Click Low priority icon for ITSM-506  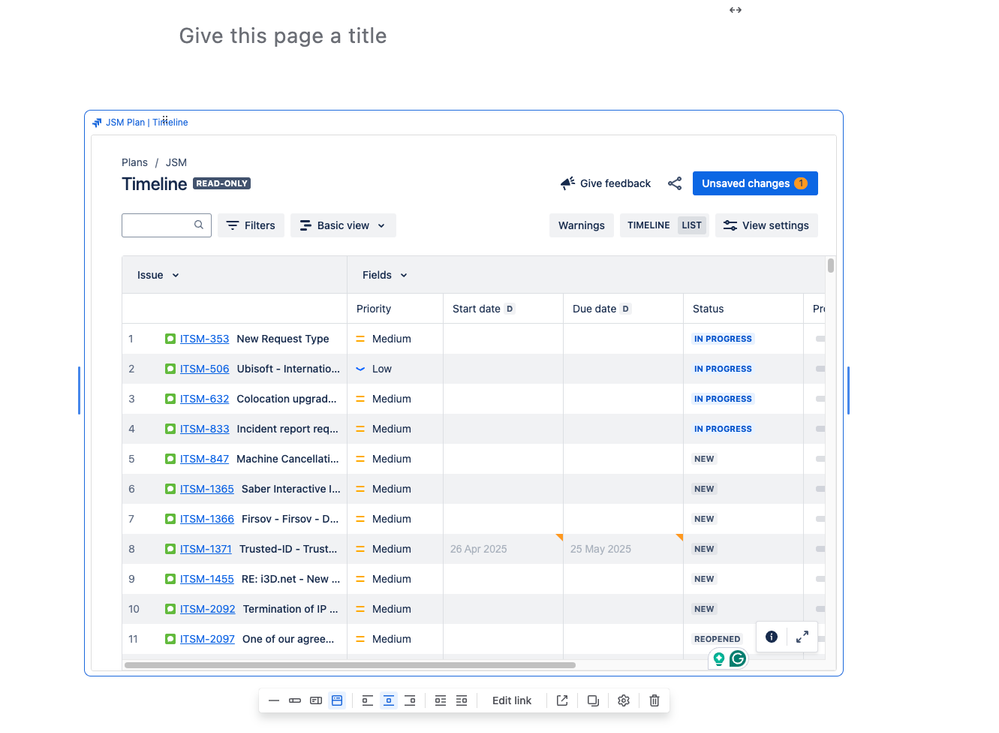[360, 369]
